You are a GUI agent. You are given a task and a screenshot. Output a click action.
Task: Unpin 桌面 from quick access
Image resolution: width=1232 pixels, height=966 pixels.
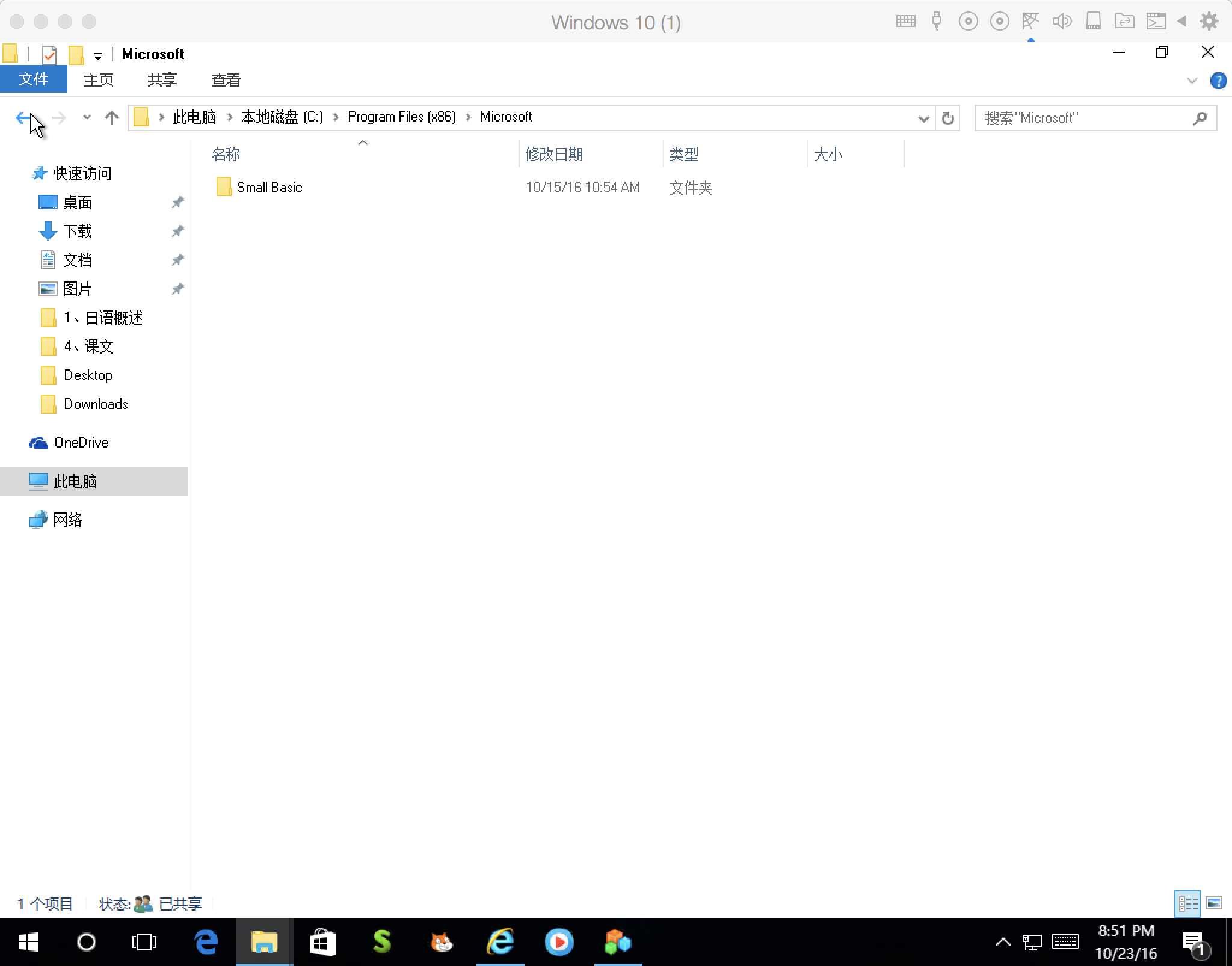177,203
